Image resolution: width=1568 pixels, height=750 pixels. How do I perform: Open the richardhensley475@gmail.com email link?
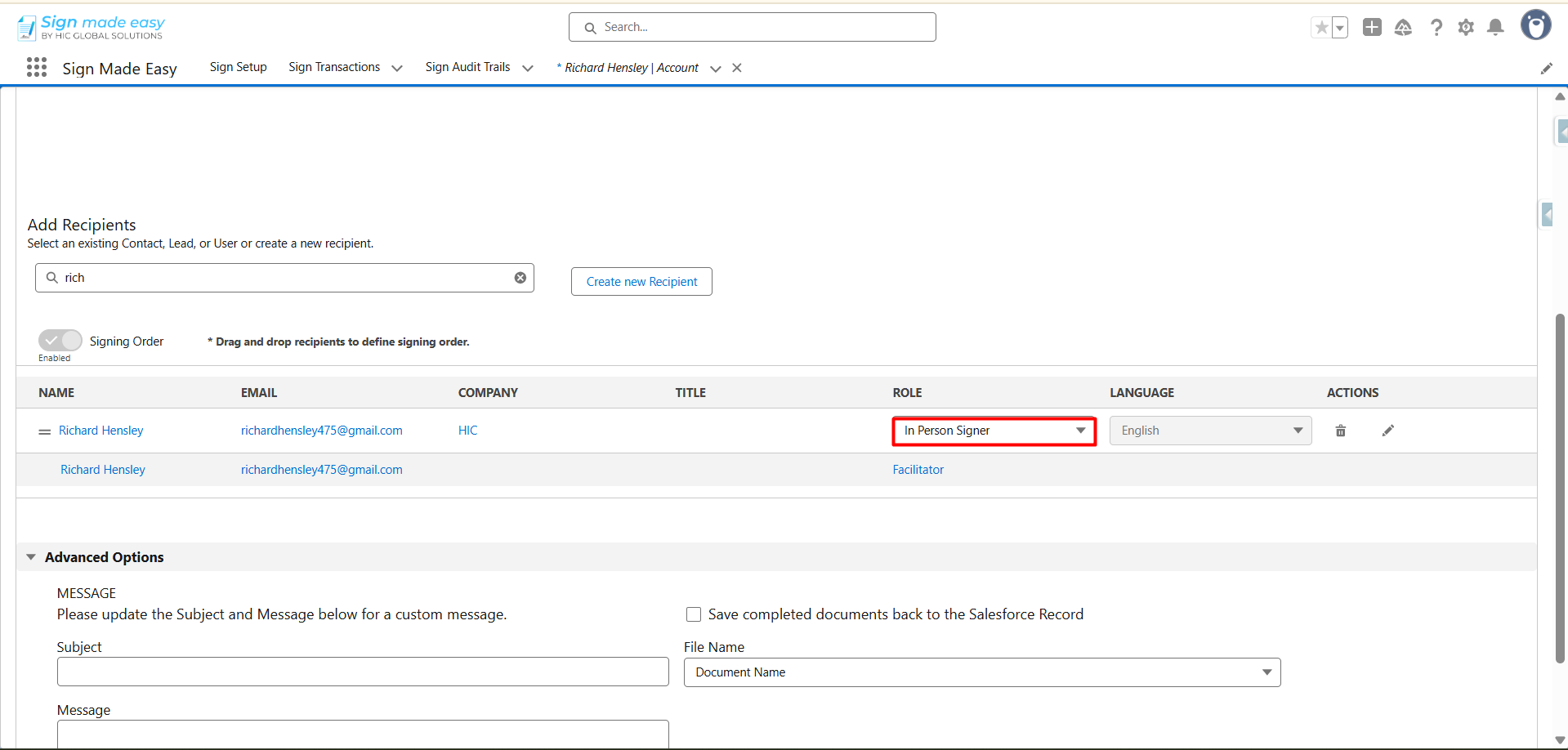click(321, 431)
